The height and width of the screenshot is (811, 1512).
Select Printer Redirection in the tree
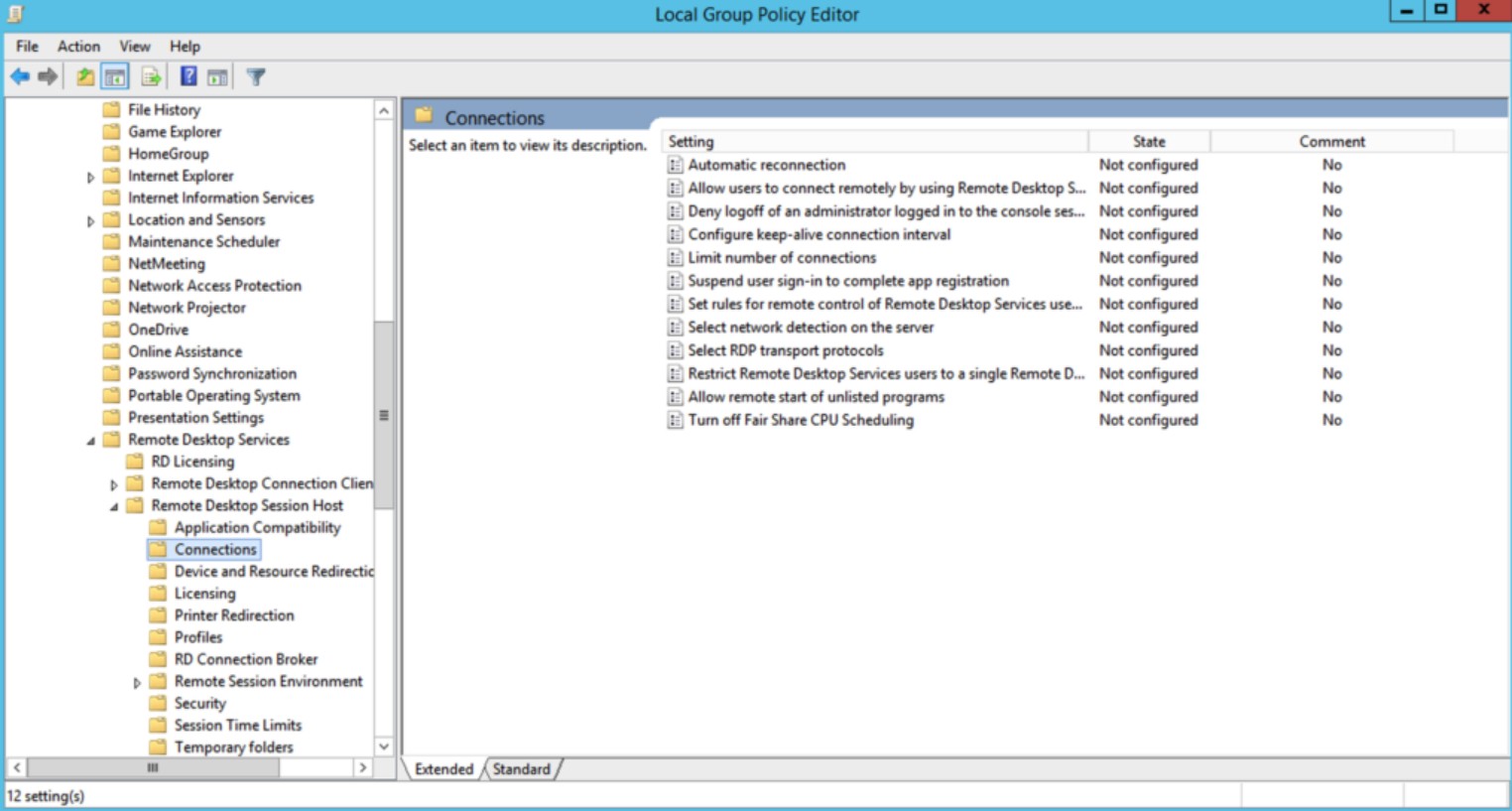pyautogui.click(x=234, y=615)
